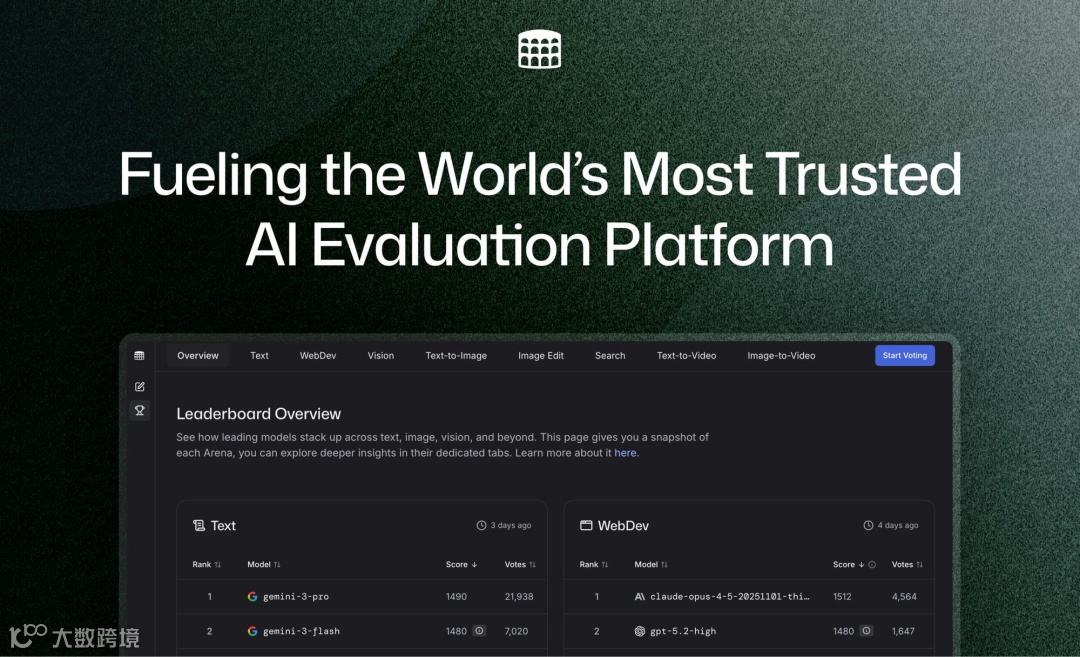The width and height of the screenshot is (1080, 657).
Task: Click the clock icon next to 3 days ago
Action: tap(481, 525)
